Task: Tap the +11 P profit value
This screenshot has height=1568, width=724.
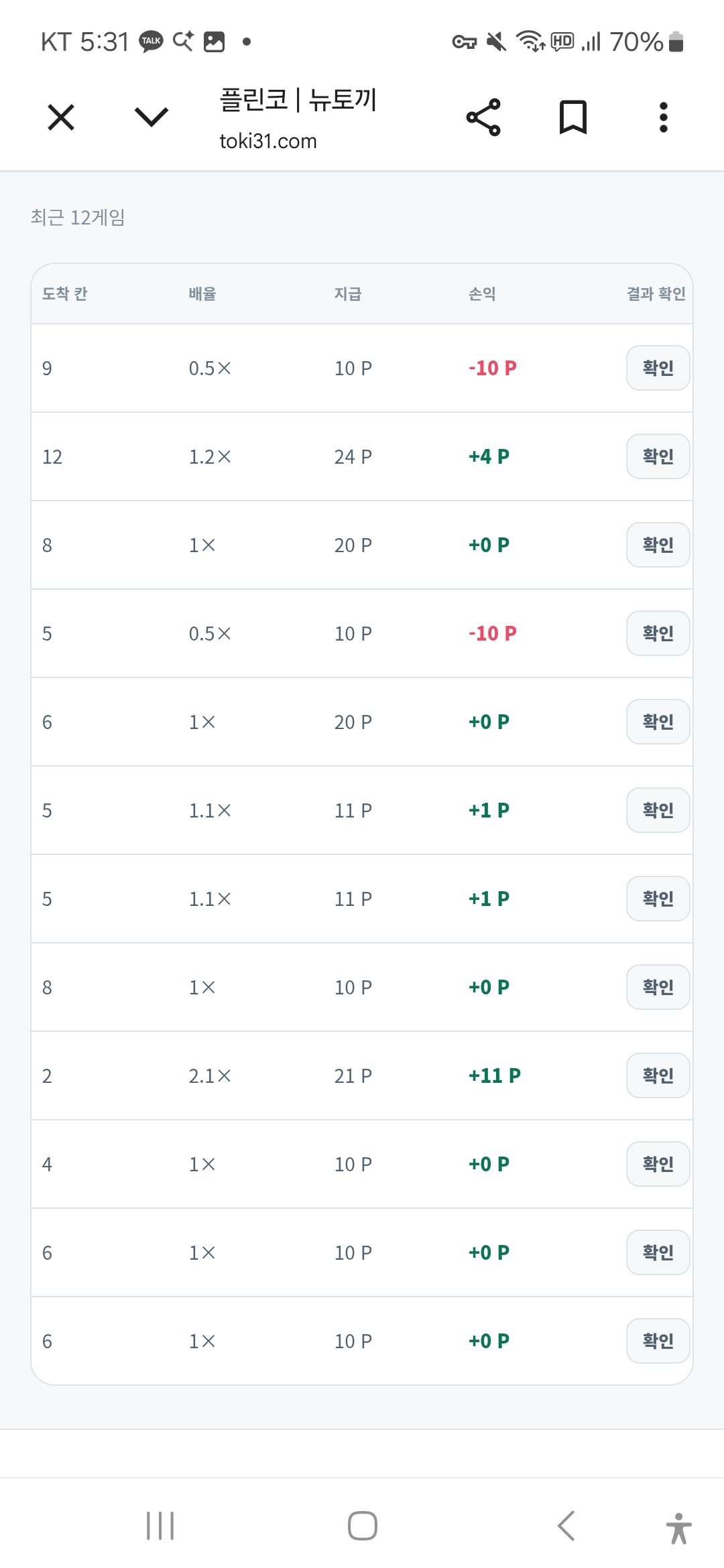Action: click(495, 1075)
